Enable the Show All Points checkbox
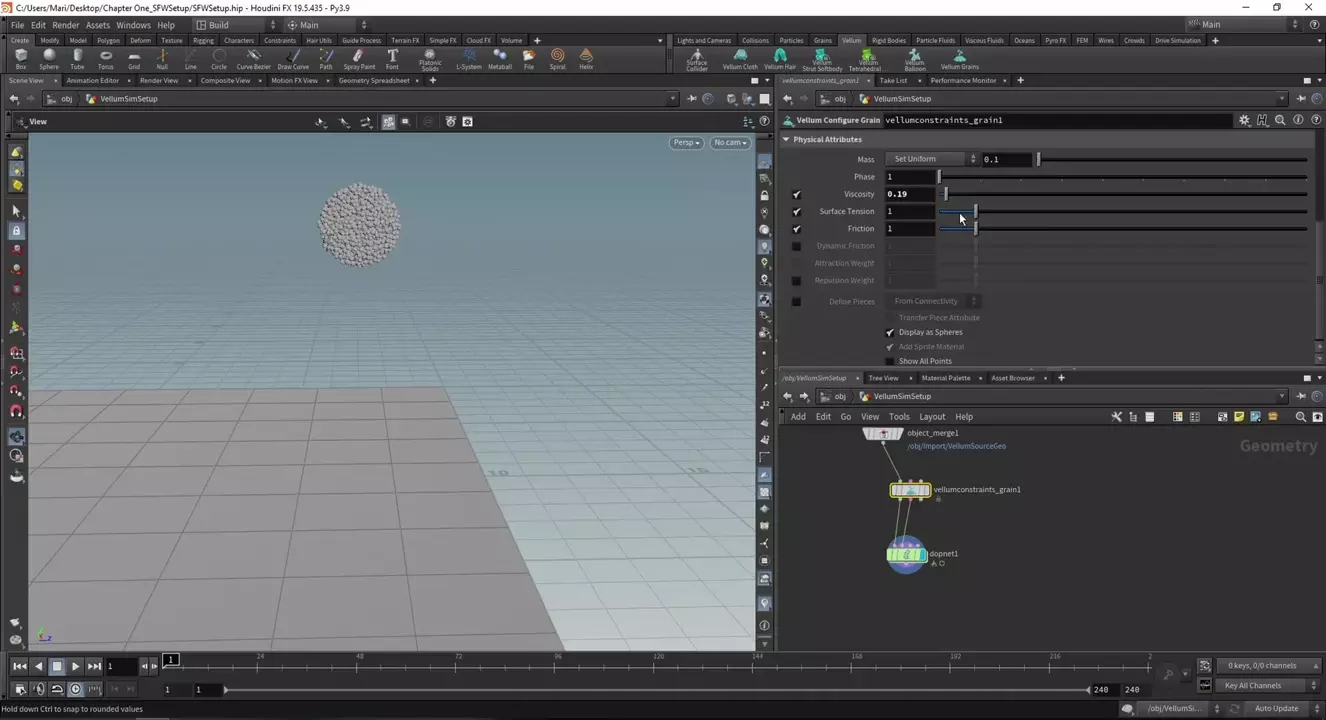Viewport: 1326px width, 720px height. pos(890,361)
